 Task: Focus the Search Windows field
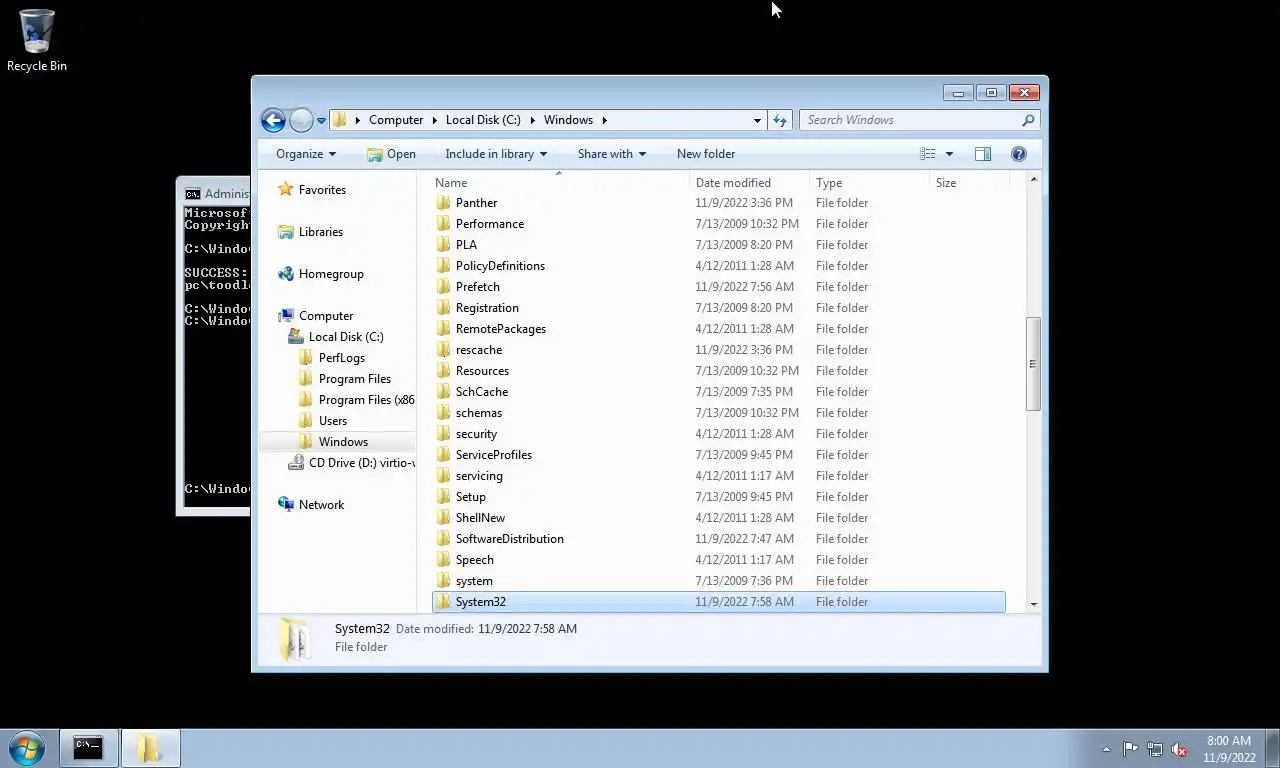point(910,120)
